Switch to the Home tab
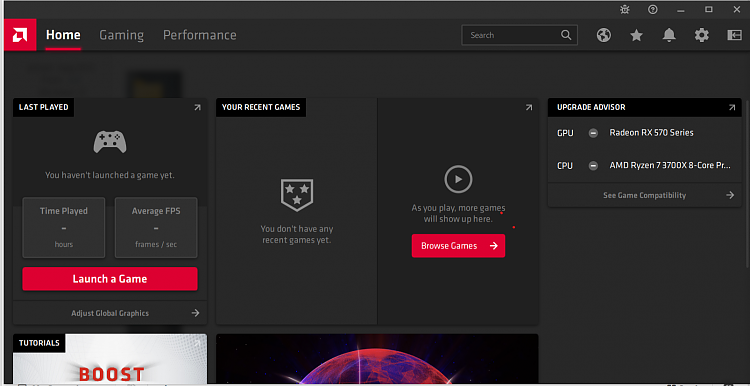Image resolution: width=750 pixels, height=386 pixels. (x=63, y=35)
